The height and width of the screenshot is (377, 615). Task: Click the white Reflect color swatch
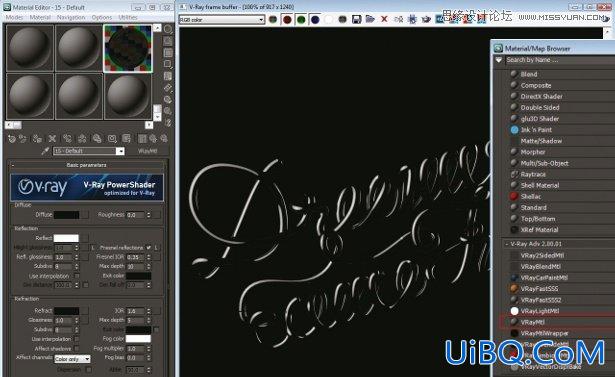tap(66, 238)
